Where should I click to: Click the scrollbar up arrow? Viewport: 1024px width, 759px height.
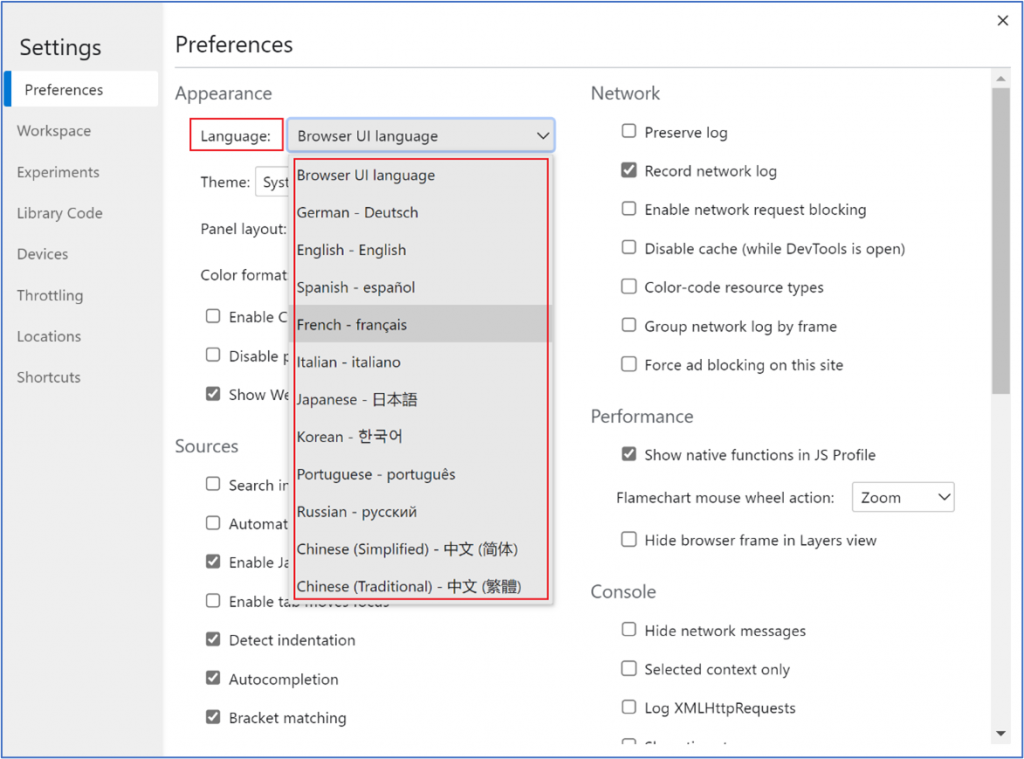1001,78
